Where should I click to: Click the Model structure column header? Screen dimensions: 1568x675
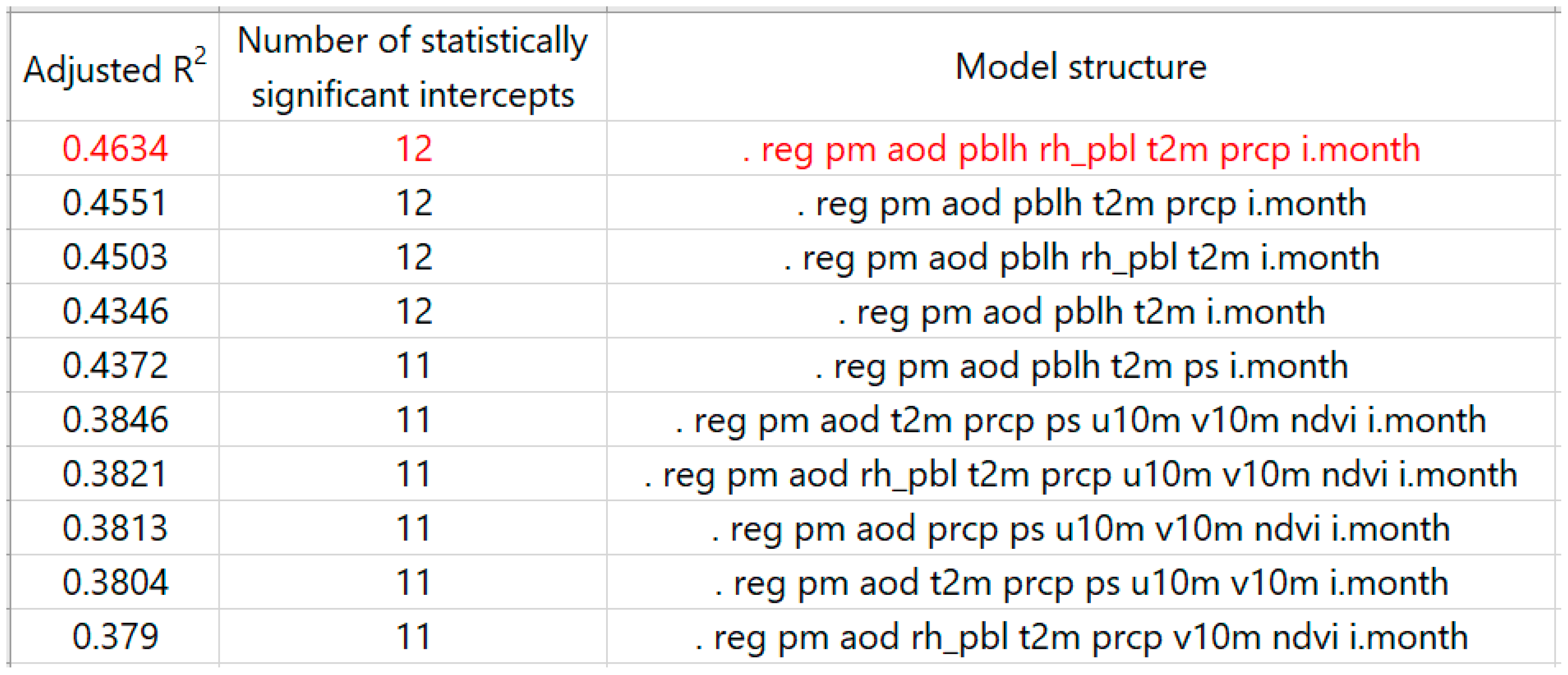[x=1080, y=67]
